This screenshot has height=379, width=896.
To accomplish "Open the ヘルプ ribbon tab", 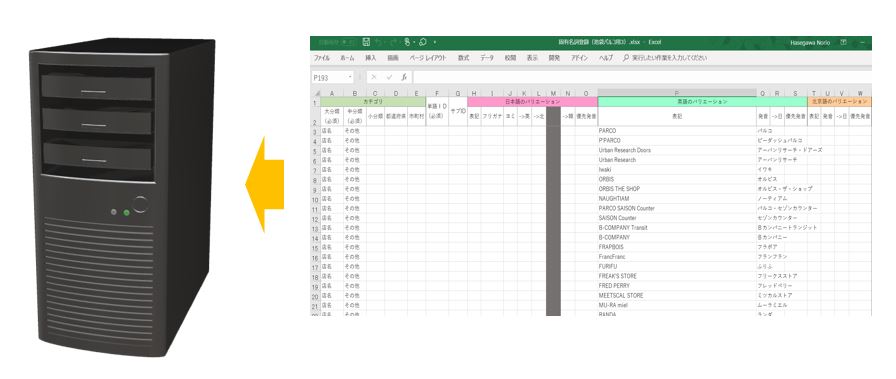I will point(605,58).
